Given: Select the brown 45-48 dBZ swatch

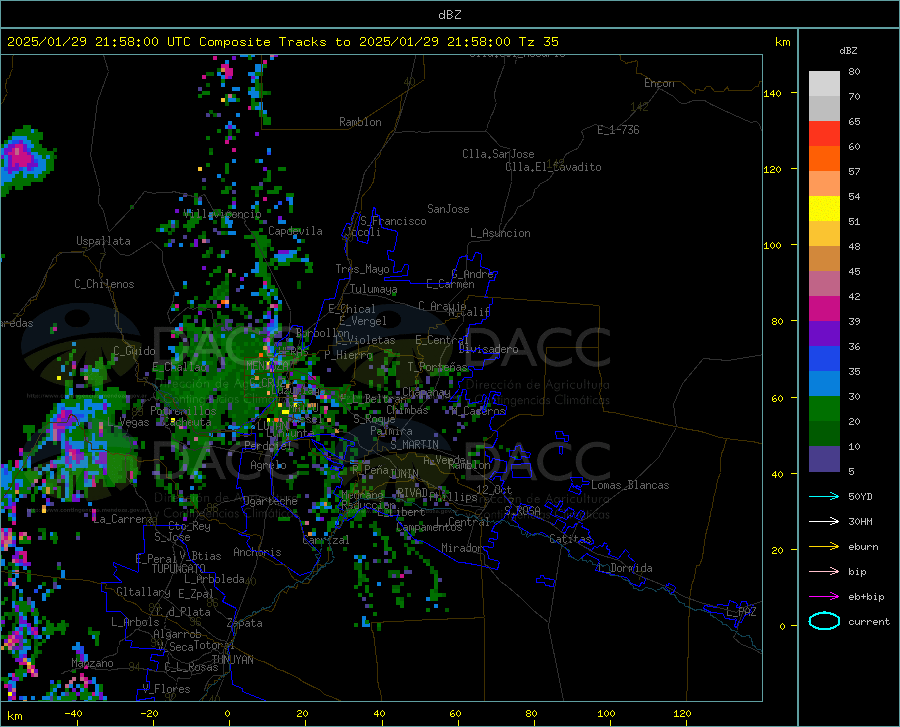Looking at the screenshot, I should click(824, 259).
